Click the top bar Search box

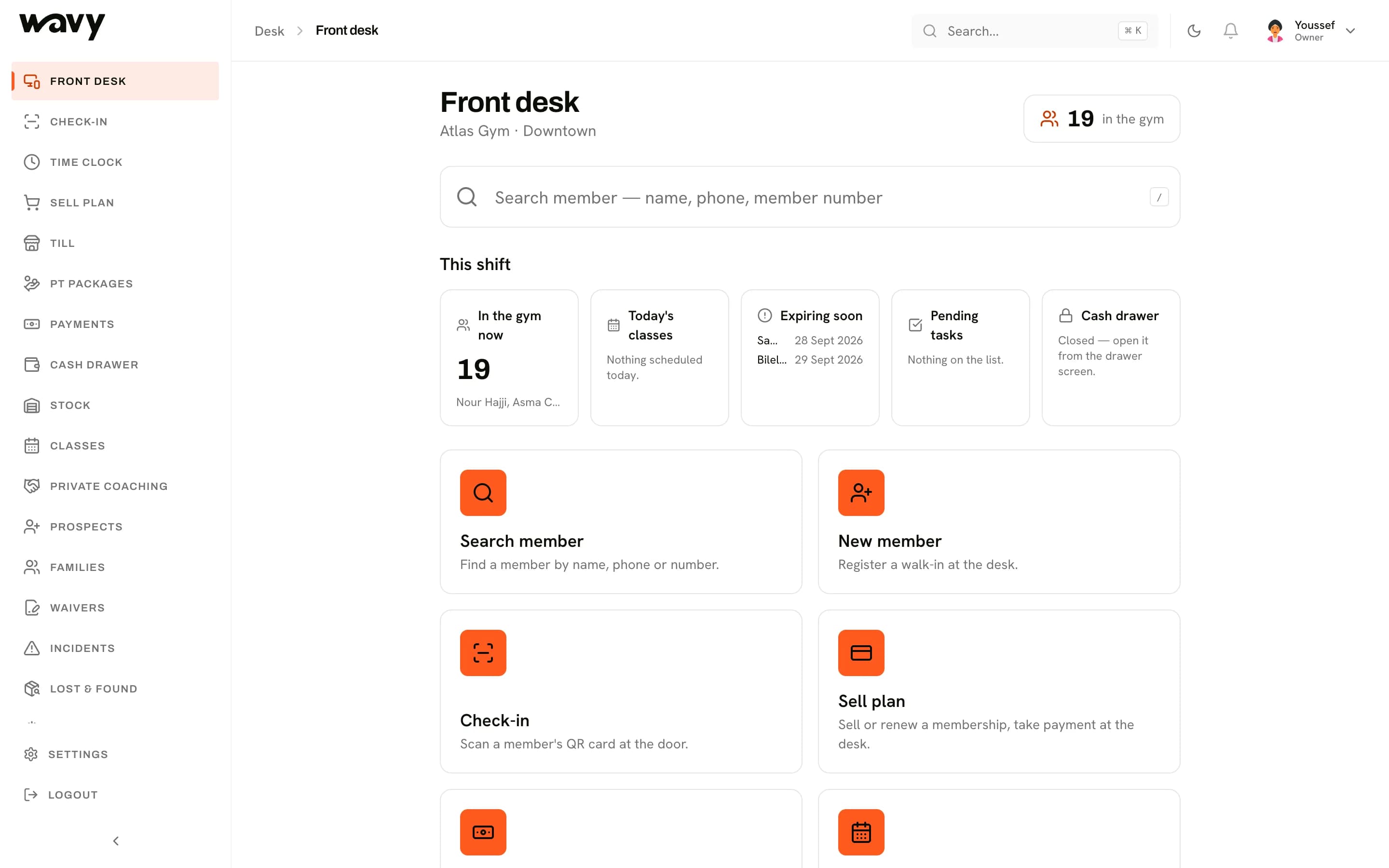tap(1035, 31)
